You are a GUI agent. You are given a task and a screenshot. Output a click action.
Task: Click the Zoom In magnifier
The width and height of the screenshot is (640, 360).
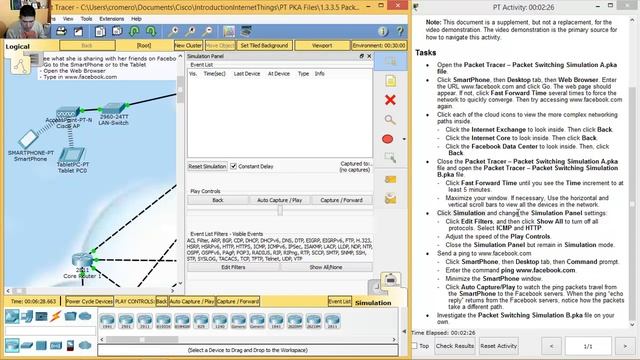tap(173, 31)
